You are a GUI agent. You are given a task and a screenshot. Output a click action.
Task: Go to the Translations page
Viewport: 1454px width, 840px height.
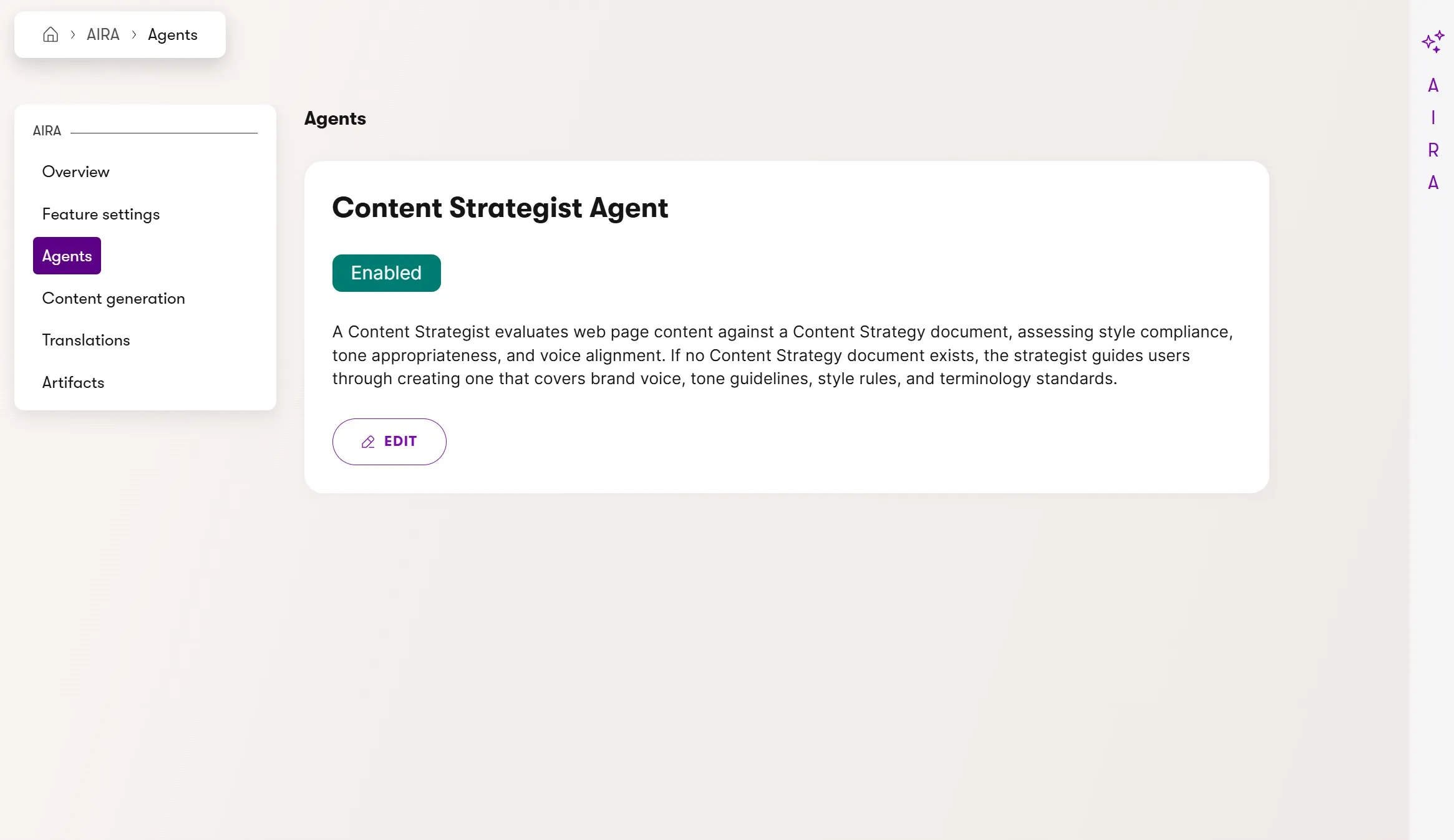click(x=86, y=340)
